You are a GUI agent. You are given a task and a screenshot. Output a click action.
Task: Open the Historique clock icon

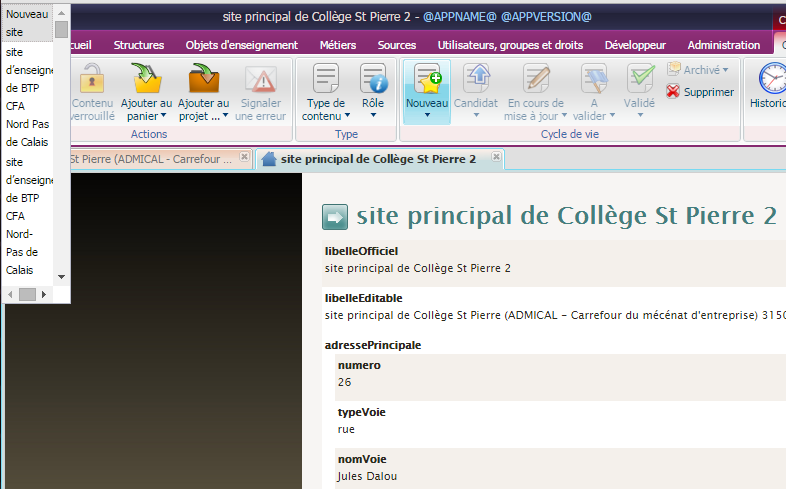tap(771, 78)
